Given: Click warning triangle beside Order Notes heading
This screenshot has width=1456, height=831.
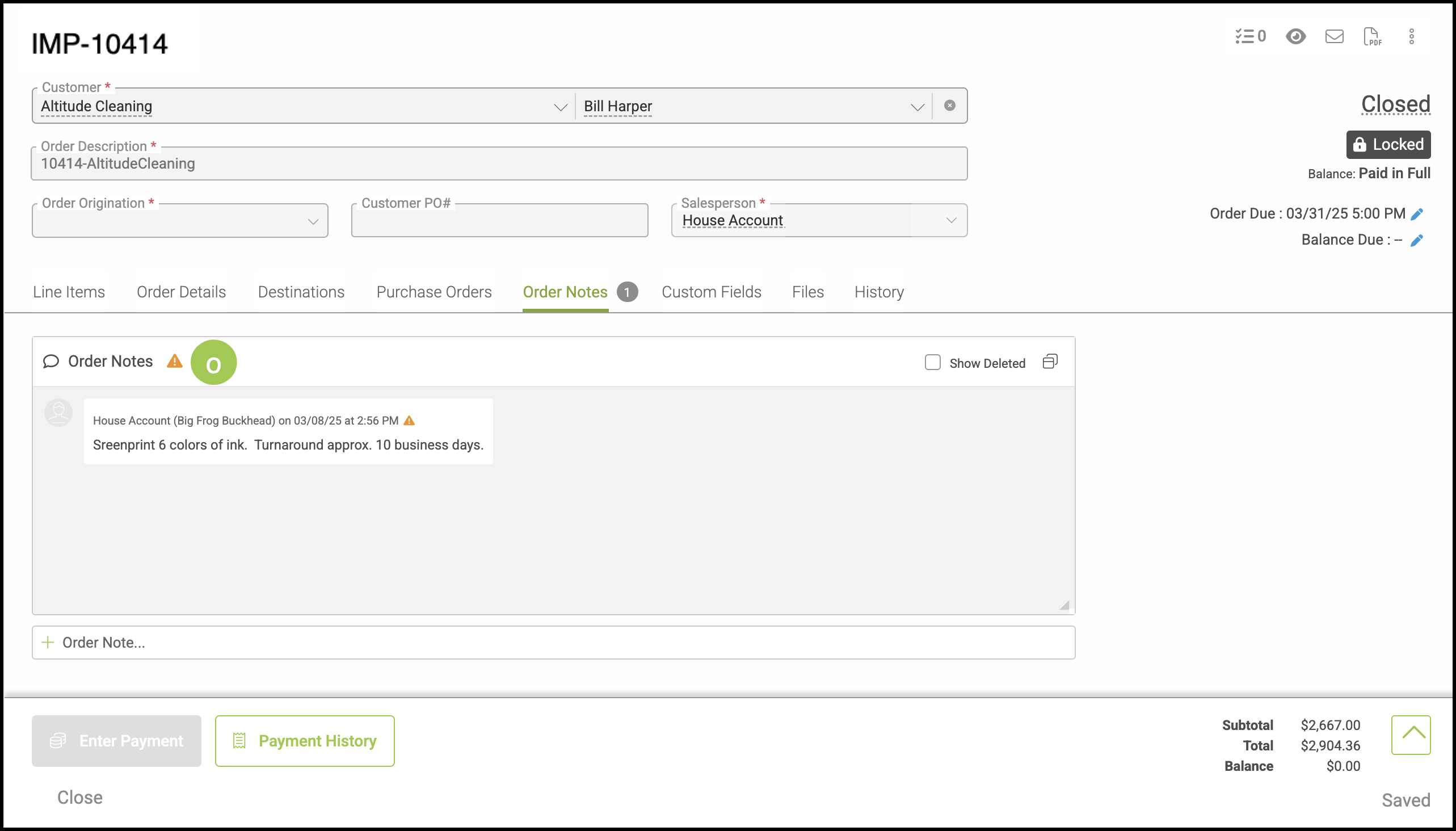Looking at the screenshot, I should click(x=175, y=361).
